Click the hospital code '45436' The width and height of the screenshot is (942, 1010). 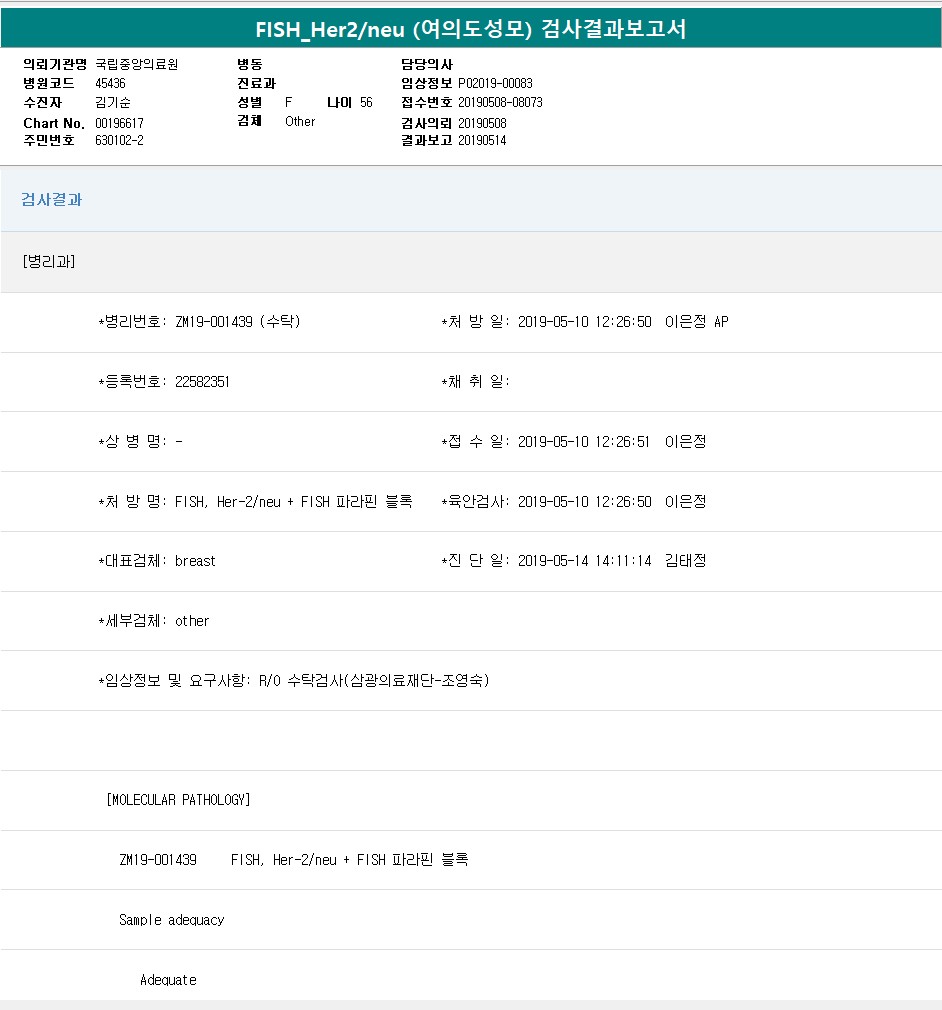tap(110, 84)
